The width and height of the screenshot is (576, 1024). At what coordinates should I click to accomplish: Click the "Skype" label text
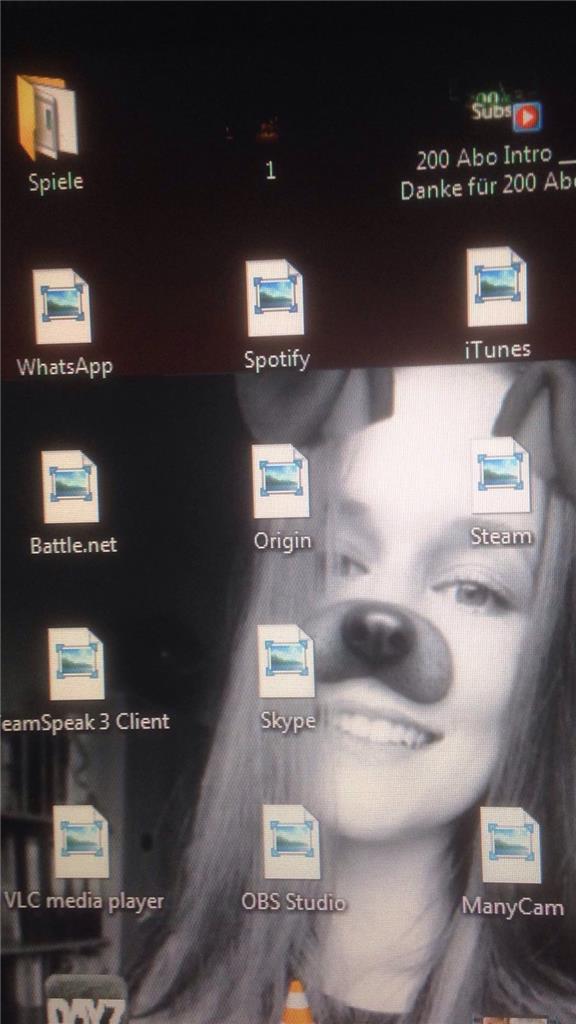pyautogui.click(x=289, y=721)
